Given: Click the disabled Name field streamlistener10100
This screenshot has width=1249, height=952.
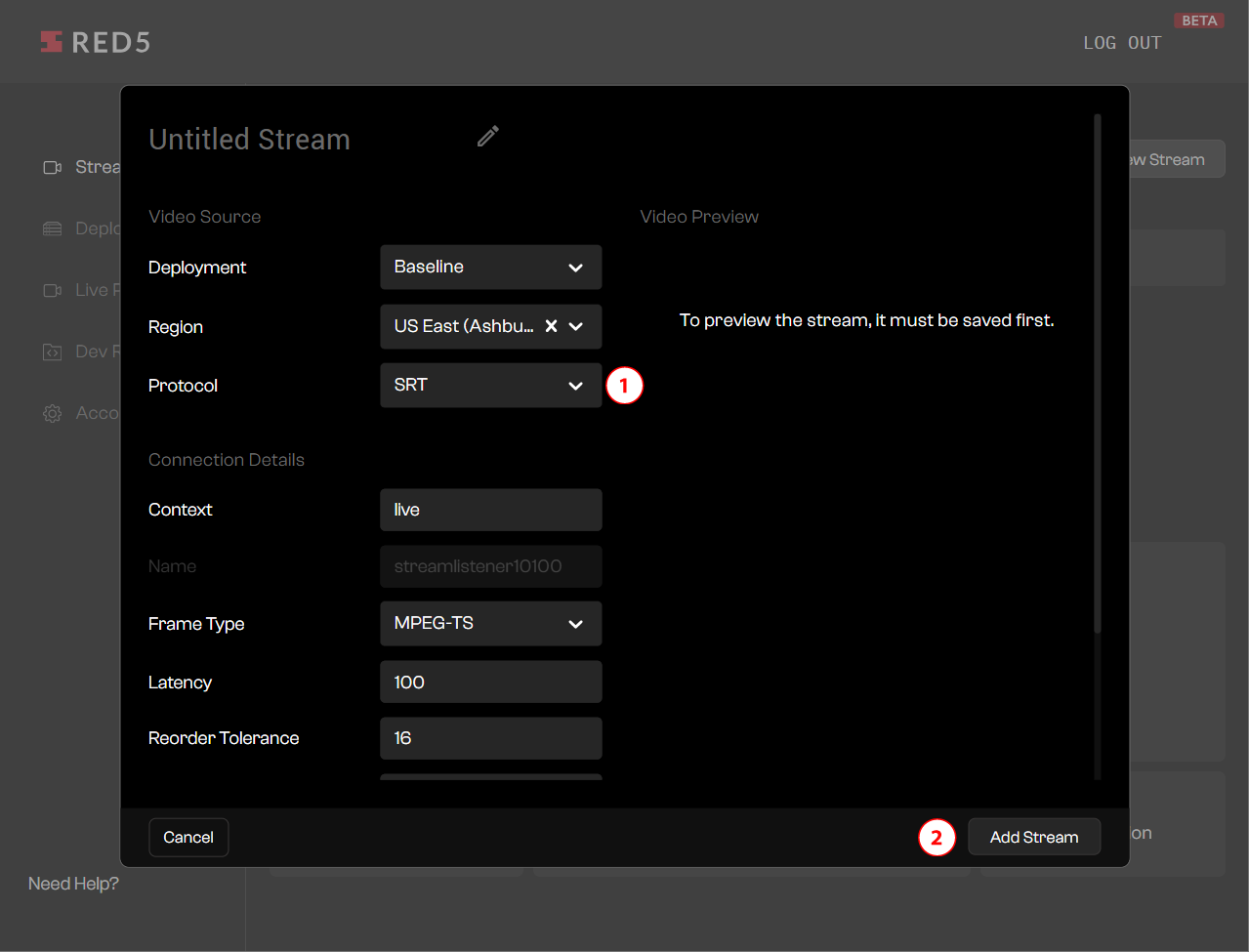Looking at the screenshot, I should point(491,566).
